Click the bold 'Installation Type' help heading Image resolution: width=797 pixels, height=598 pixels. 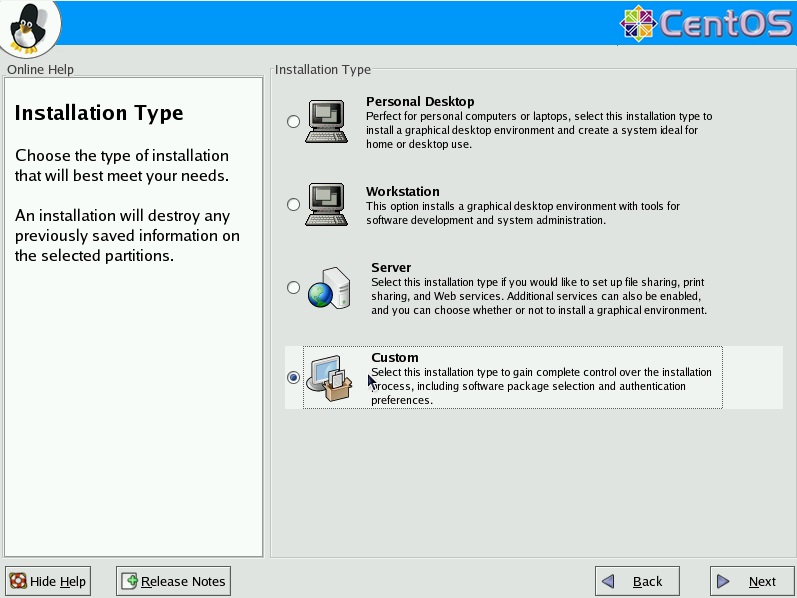tap(99, 113)
